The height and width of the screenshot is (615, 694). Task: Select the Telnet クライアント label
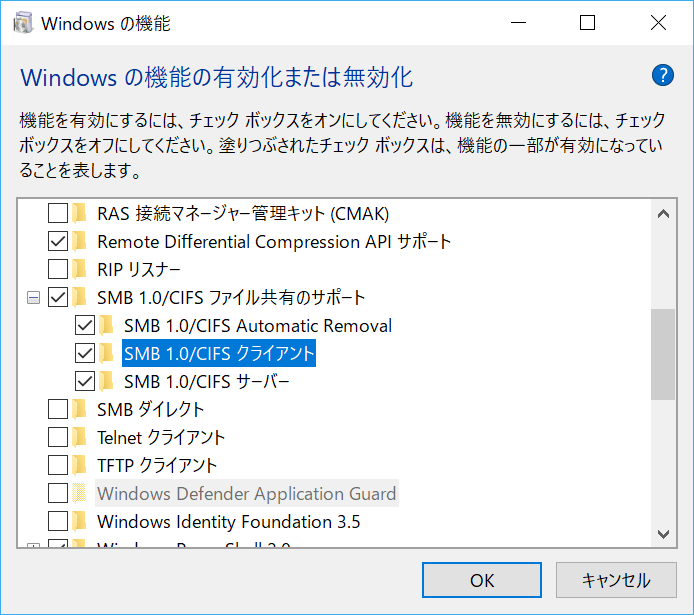tap(161, 438)
